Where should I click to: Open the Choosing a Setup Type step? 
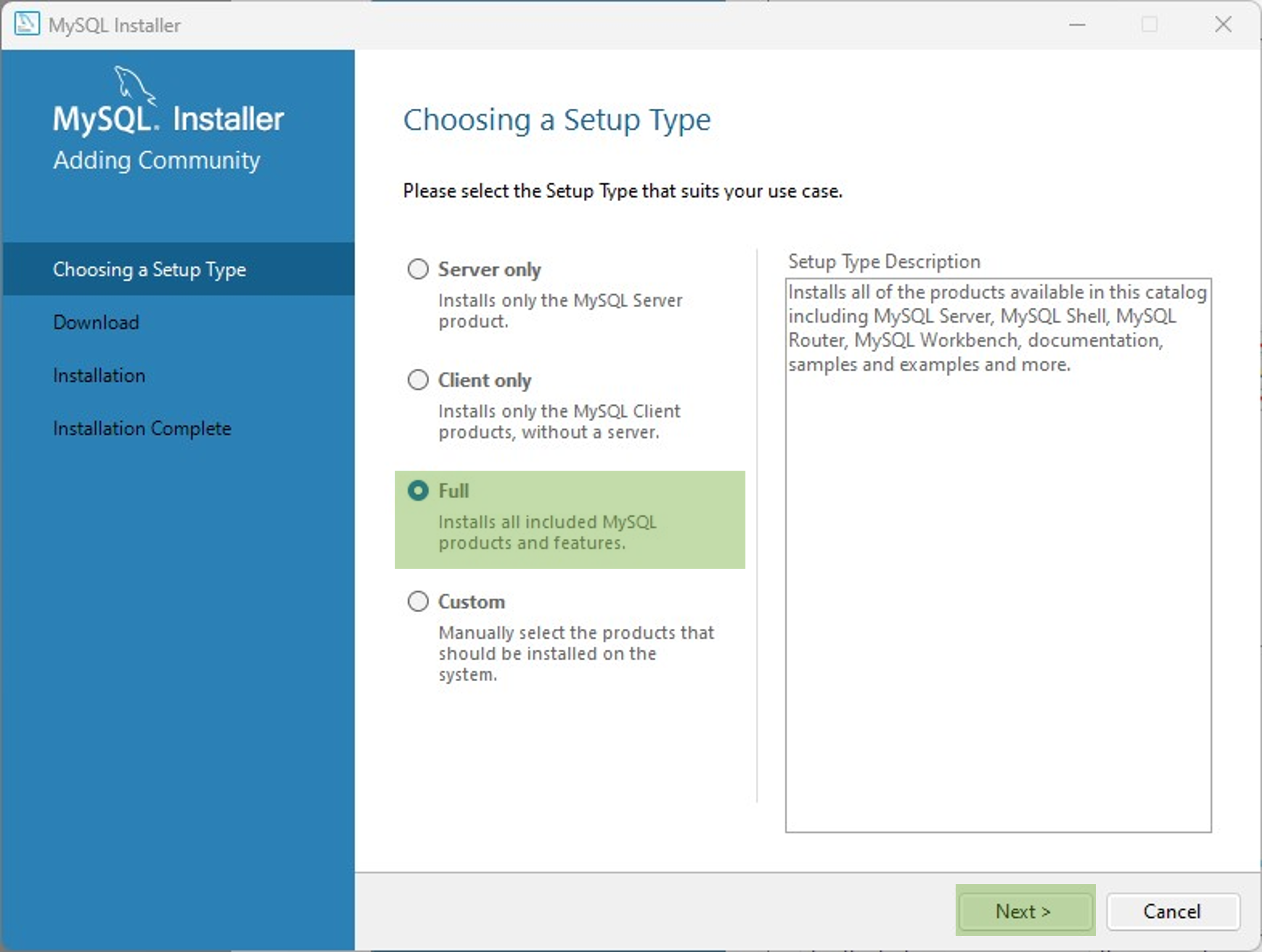coord(149,269)
